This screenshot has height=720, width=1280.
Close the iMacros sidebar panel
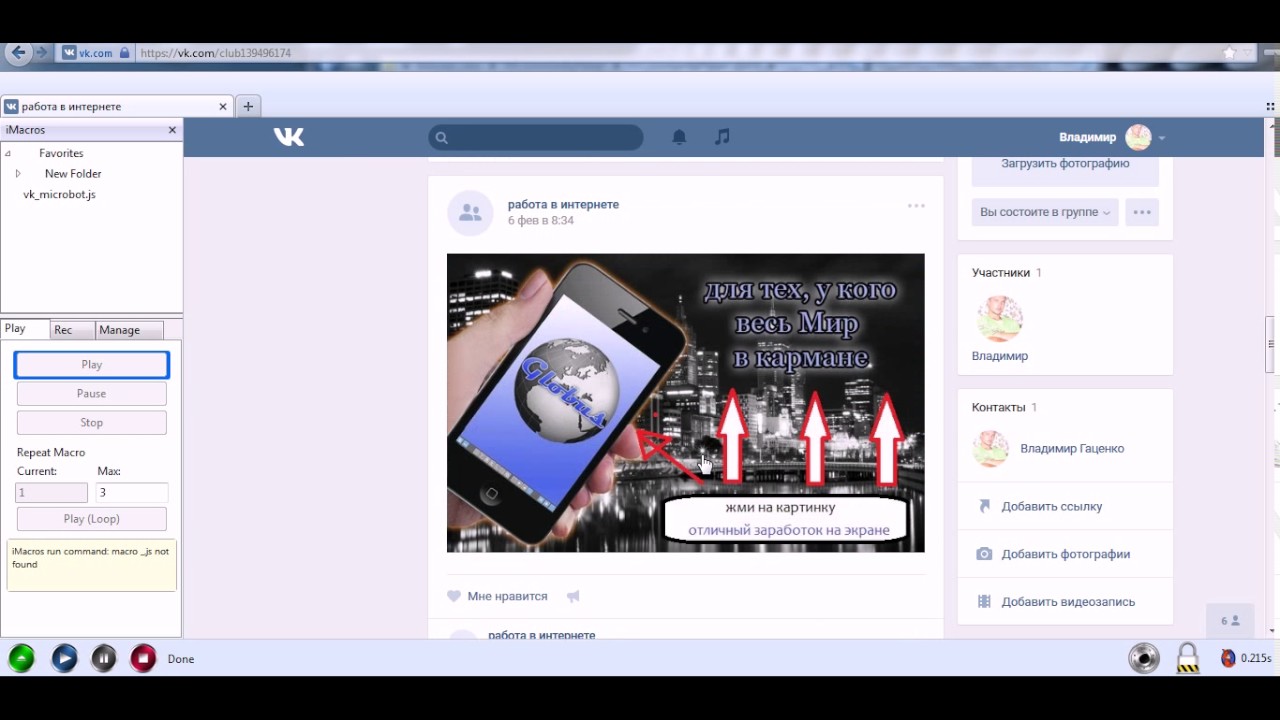(x=172, y=130)
